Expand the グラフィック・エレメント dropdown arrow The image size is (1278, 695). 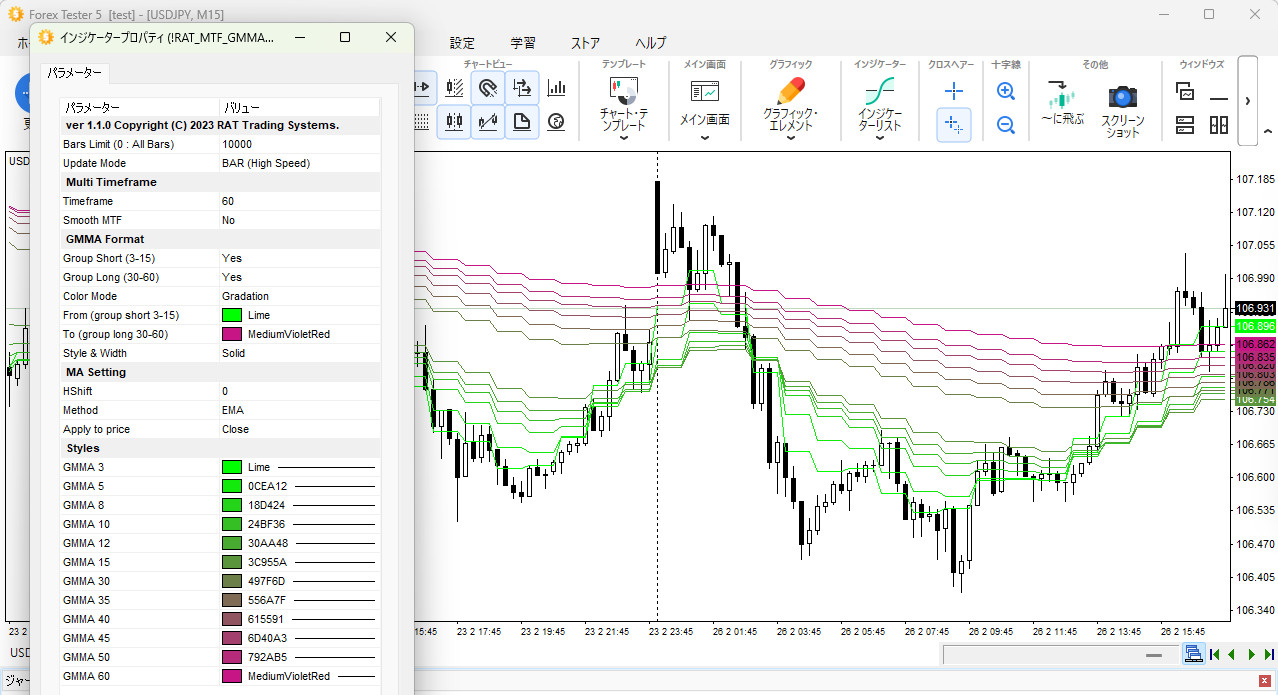coord(790,138)
